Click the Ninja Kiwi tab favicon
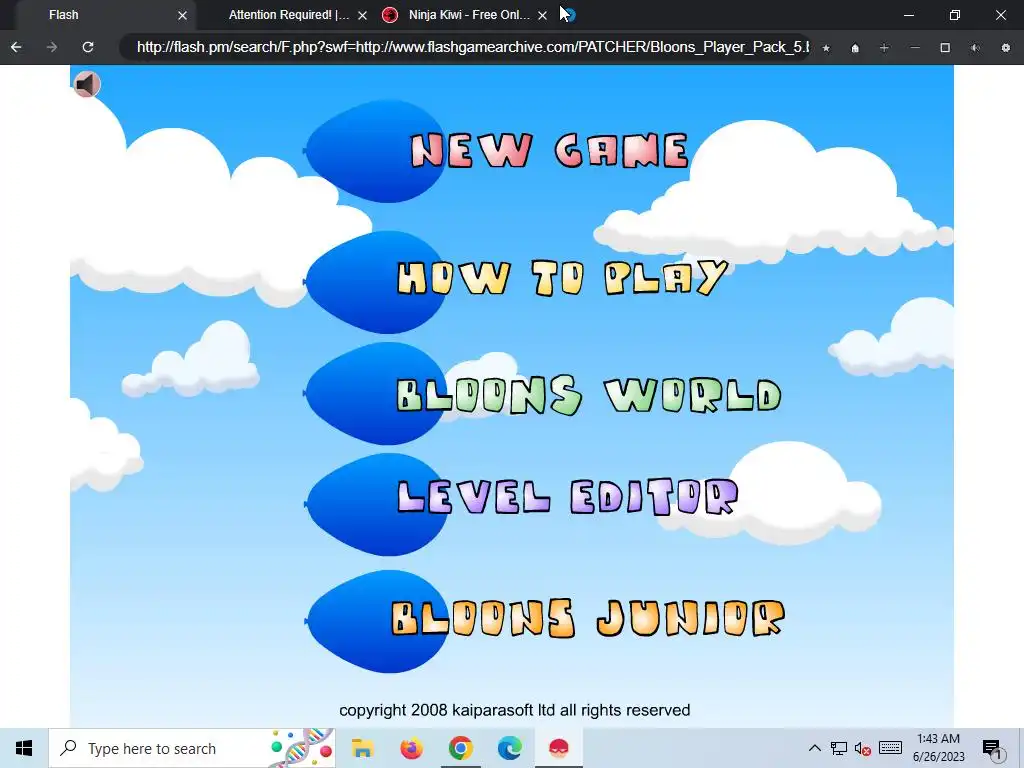Screen dimensions: 1024x768 pyautogui.click(x=390, y=15)
